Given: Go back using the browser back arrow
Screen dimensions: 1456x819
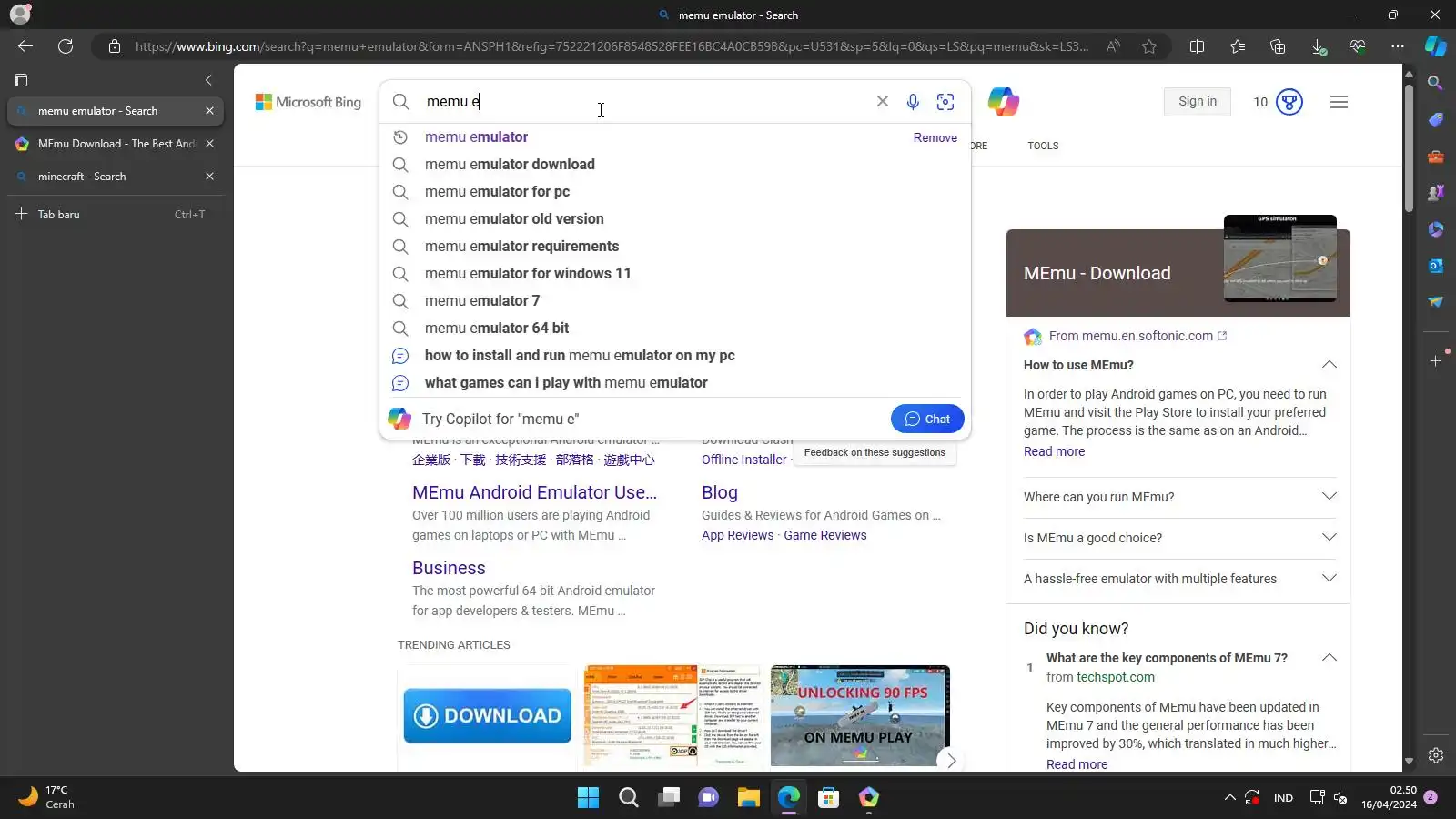Looking at the screenshot, I should coord(25,46).
